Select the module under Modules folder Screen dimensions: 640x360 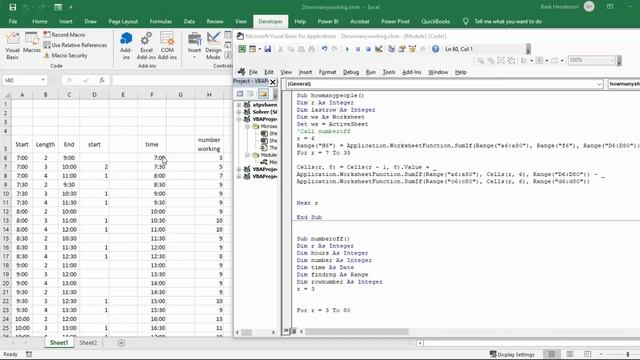pyautogui.click(x=269, y=162)
